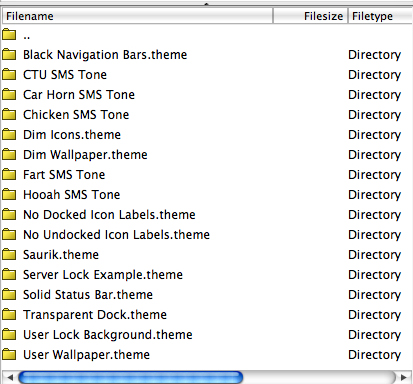Click the Transparent Dock.theme folder icon

(9, 314)
